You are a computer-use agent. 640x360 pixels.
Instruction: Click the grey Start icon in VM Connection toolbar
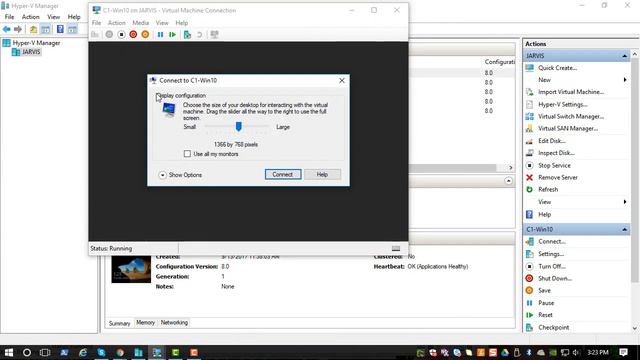coord(109,35)
